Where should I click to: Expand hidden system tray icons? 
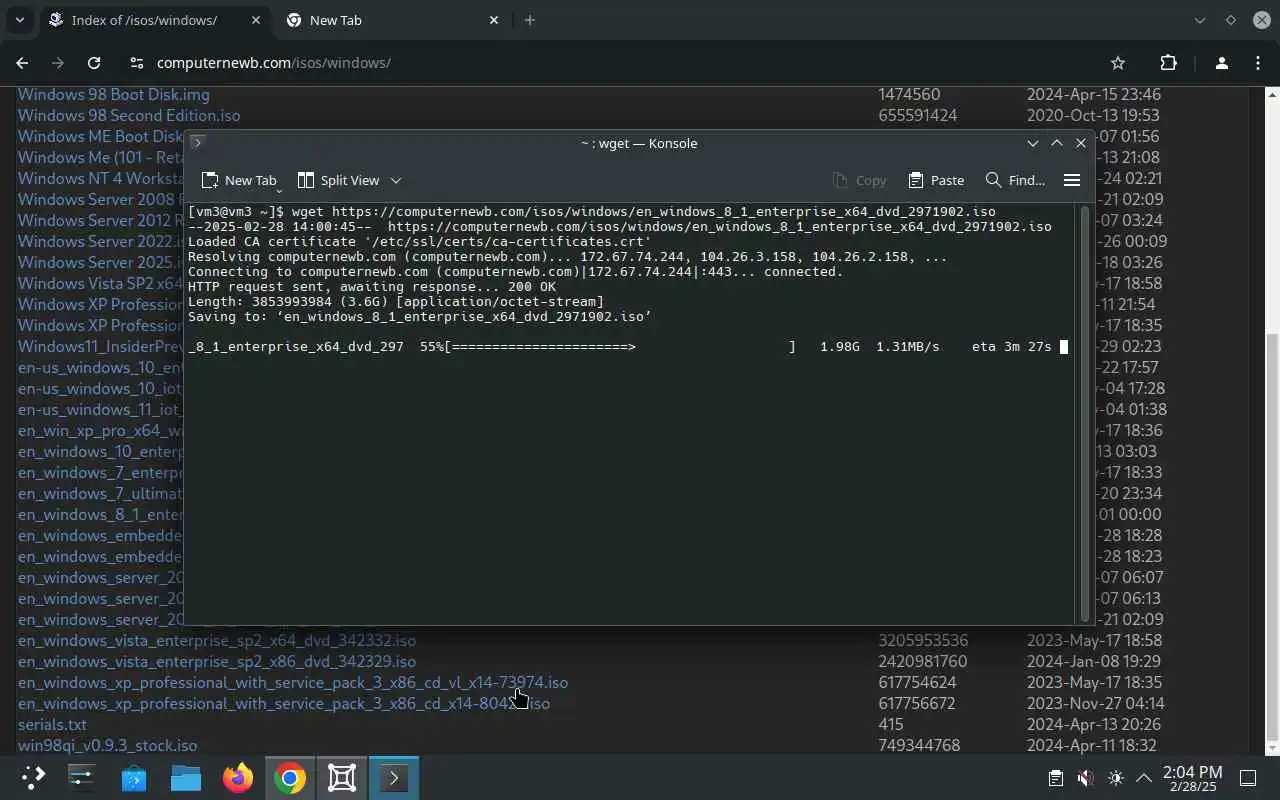(x=1144, y=778)
